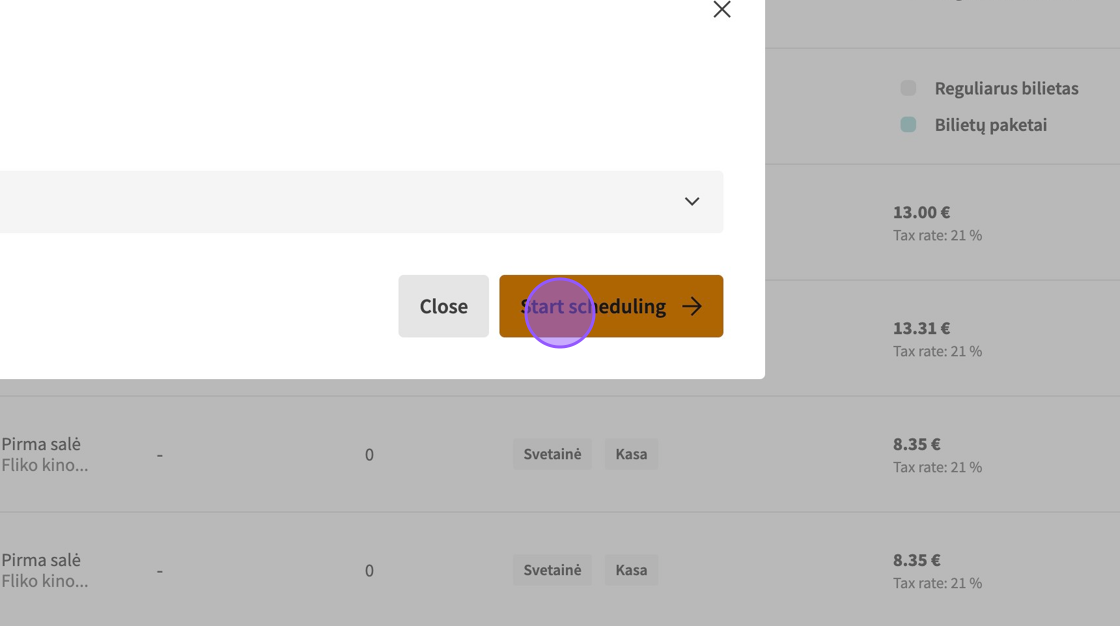
Task: Click the Reguliarus bilietas legend label
Action: tap(1006, 88)
